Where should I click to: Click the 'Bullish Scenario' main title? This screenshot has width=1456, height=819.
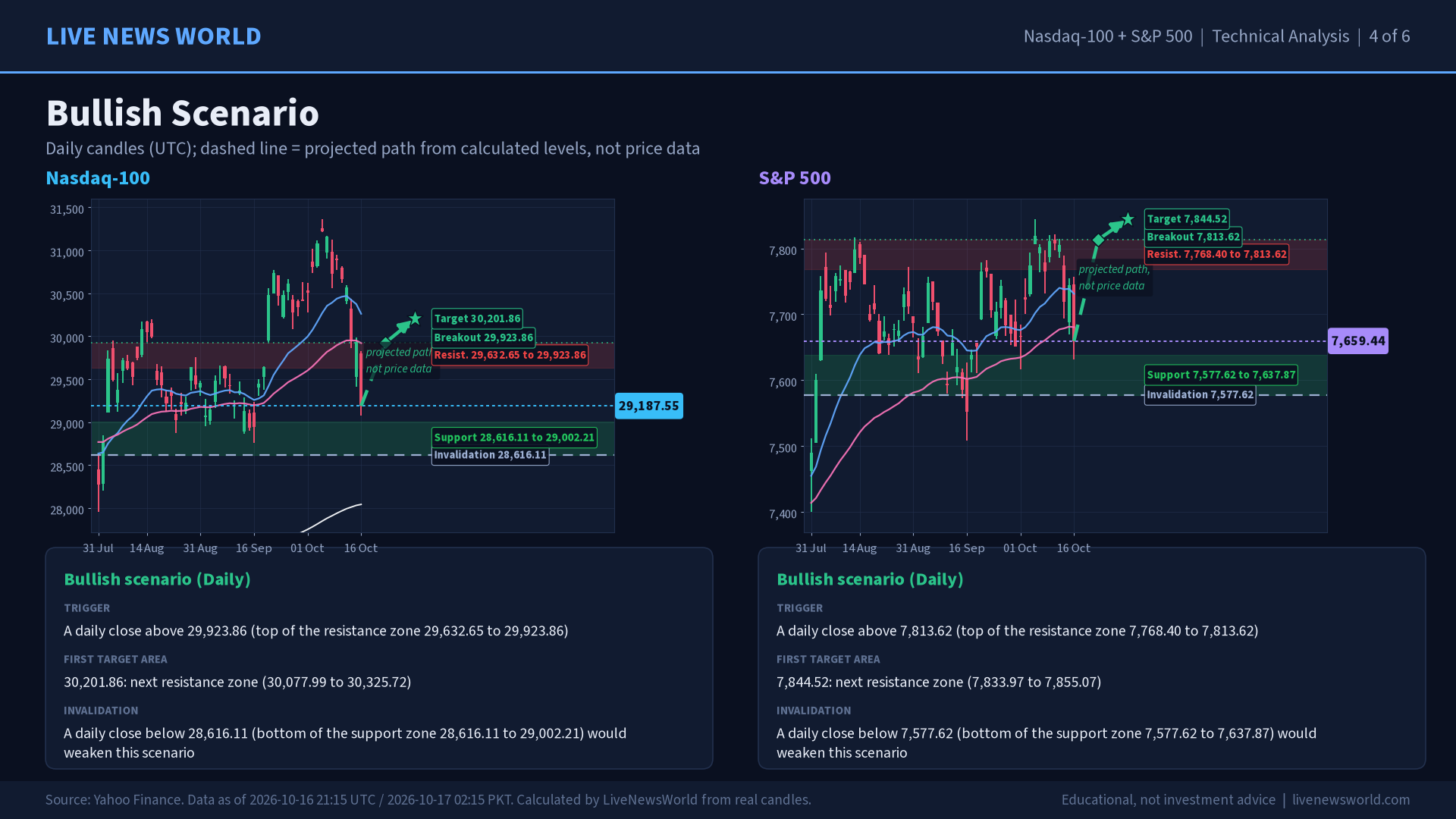183,113
